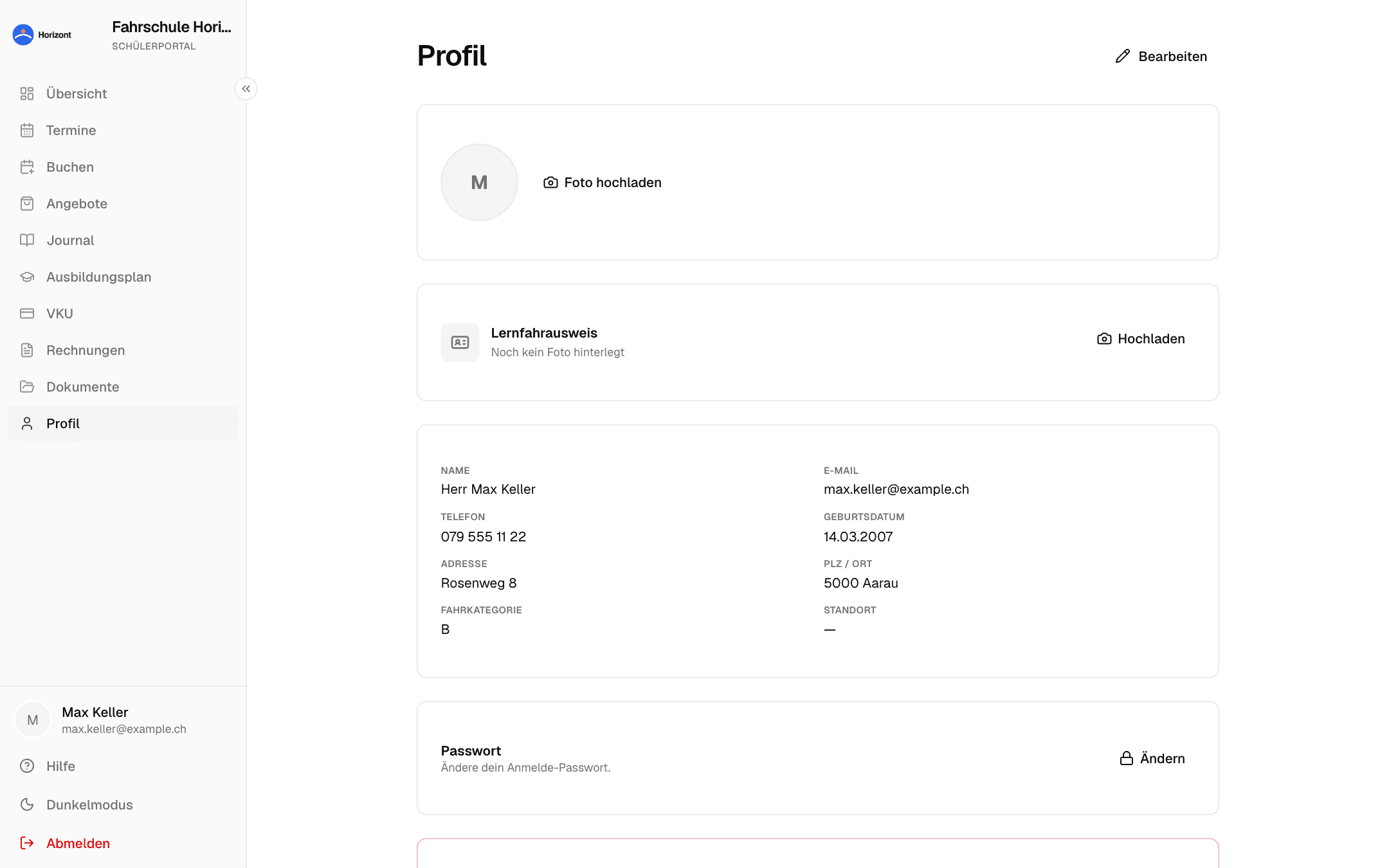Click the VKU card icon
The height and width of the screenshot is (868, 1389).
(x=27, y=314)
